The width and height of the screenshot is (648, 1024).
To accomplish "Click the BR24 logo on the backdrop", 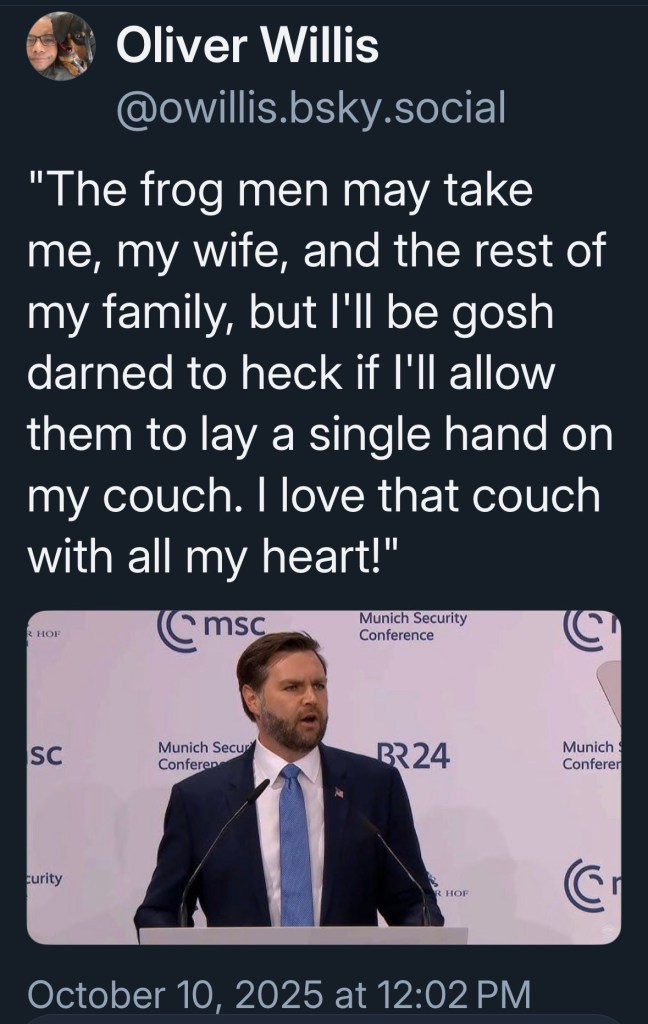I will click(415, 757).
